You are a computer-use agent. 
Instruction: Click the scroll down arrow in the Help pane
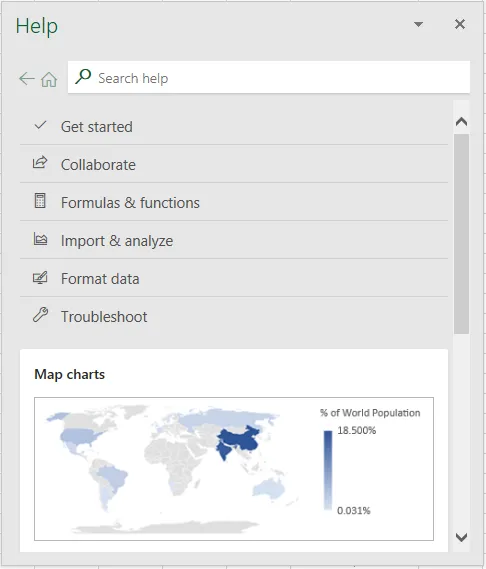(x=461, y=537)
